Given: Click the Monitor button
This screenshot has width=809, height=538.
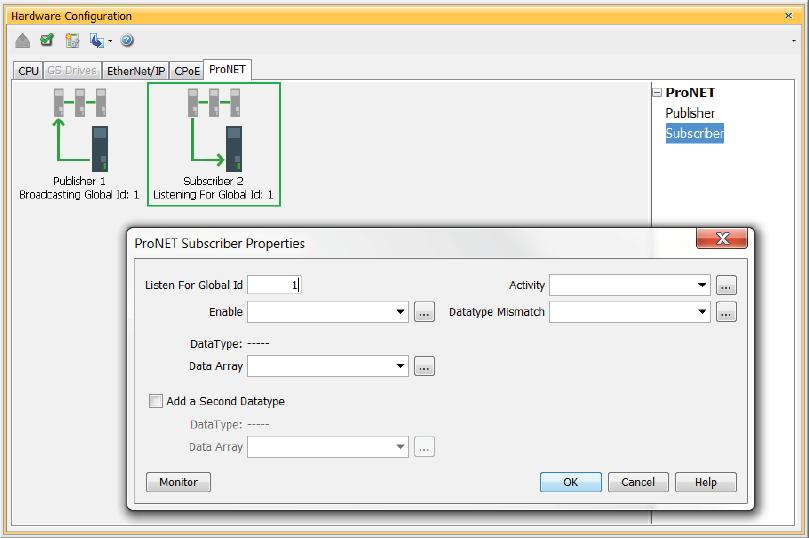Looking at the screenshot, I should tap(179, 482).
